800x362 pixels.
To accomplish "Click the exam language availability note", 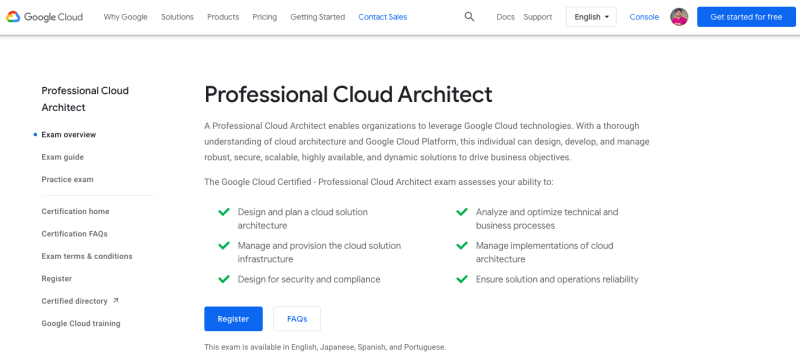I will pos(325,347).
